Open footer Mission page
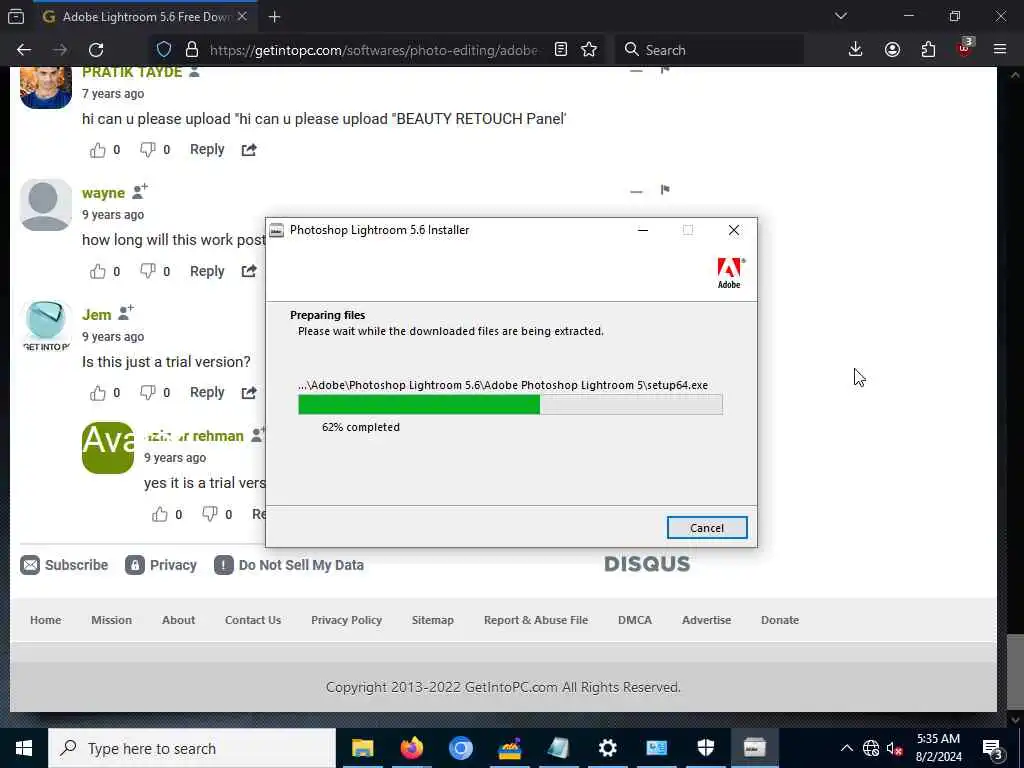The width and height of the screenshot is (1024, 768). (x=112, y=620)
